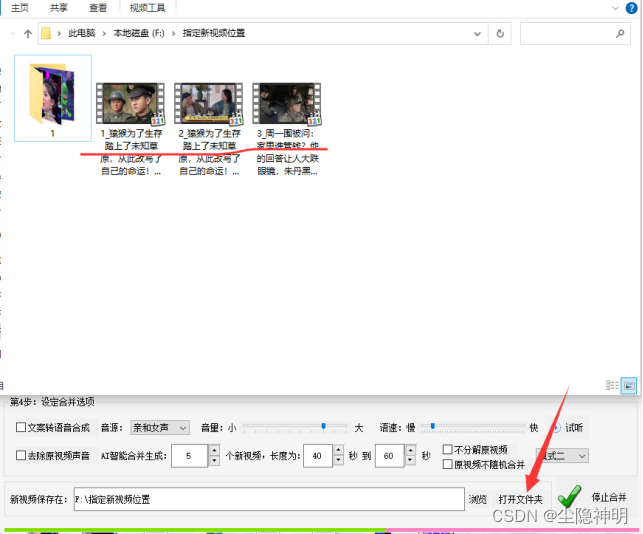Enable 文案转语音合成 checkbox

pyautogui.click(x=21, y=427)
